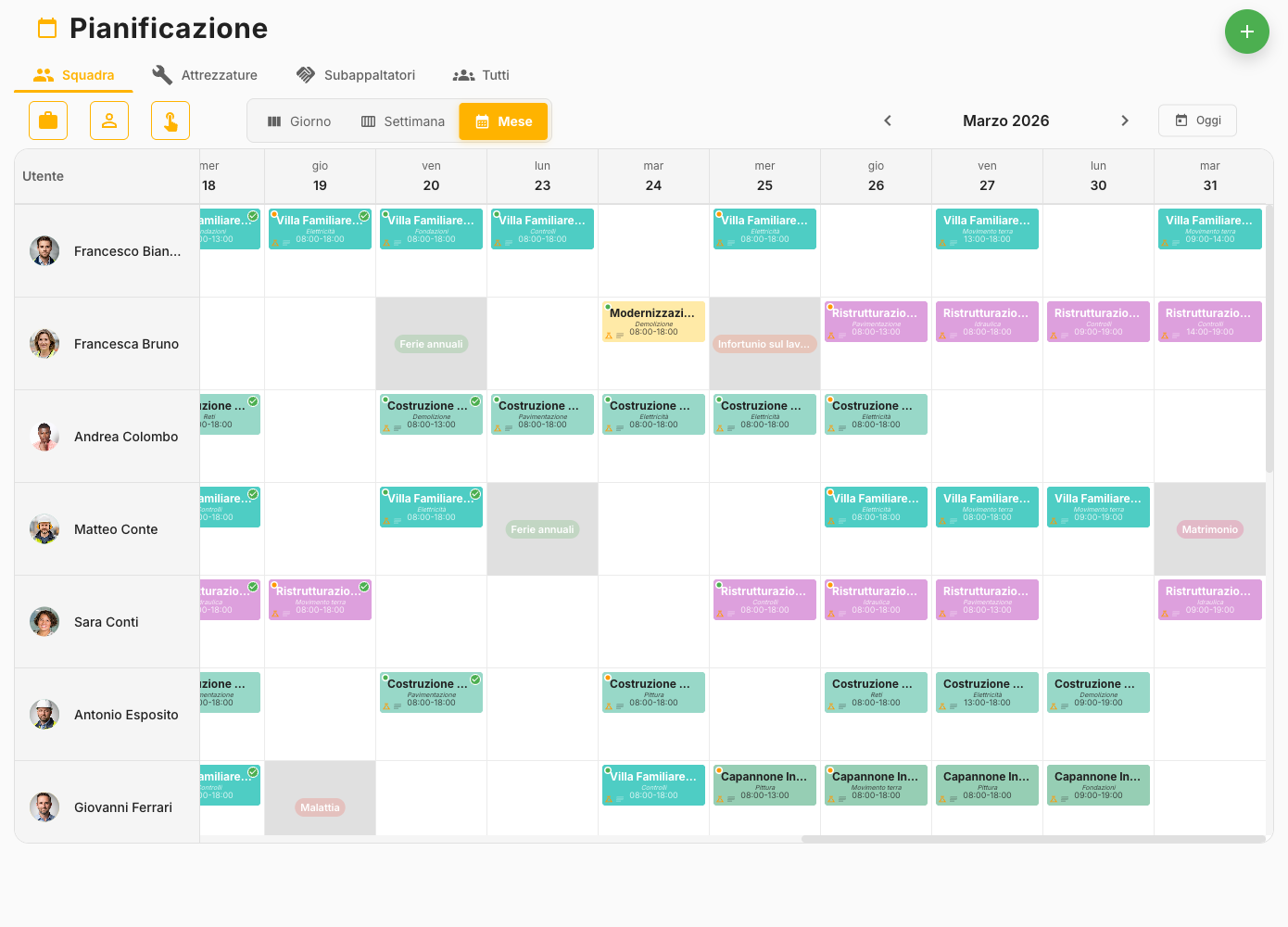
Task: Click the horizontal scrollbar under the calendar
Action: click(1032, 839)
